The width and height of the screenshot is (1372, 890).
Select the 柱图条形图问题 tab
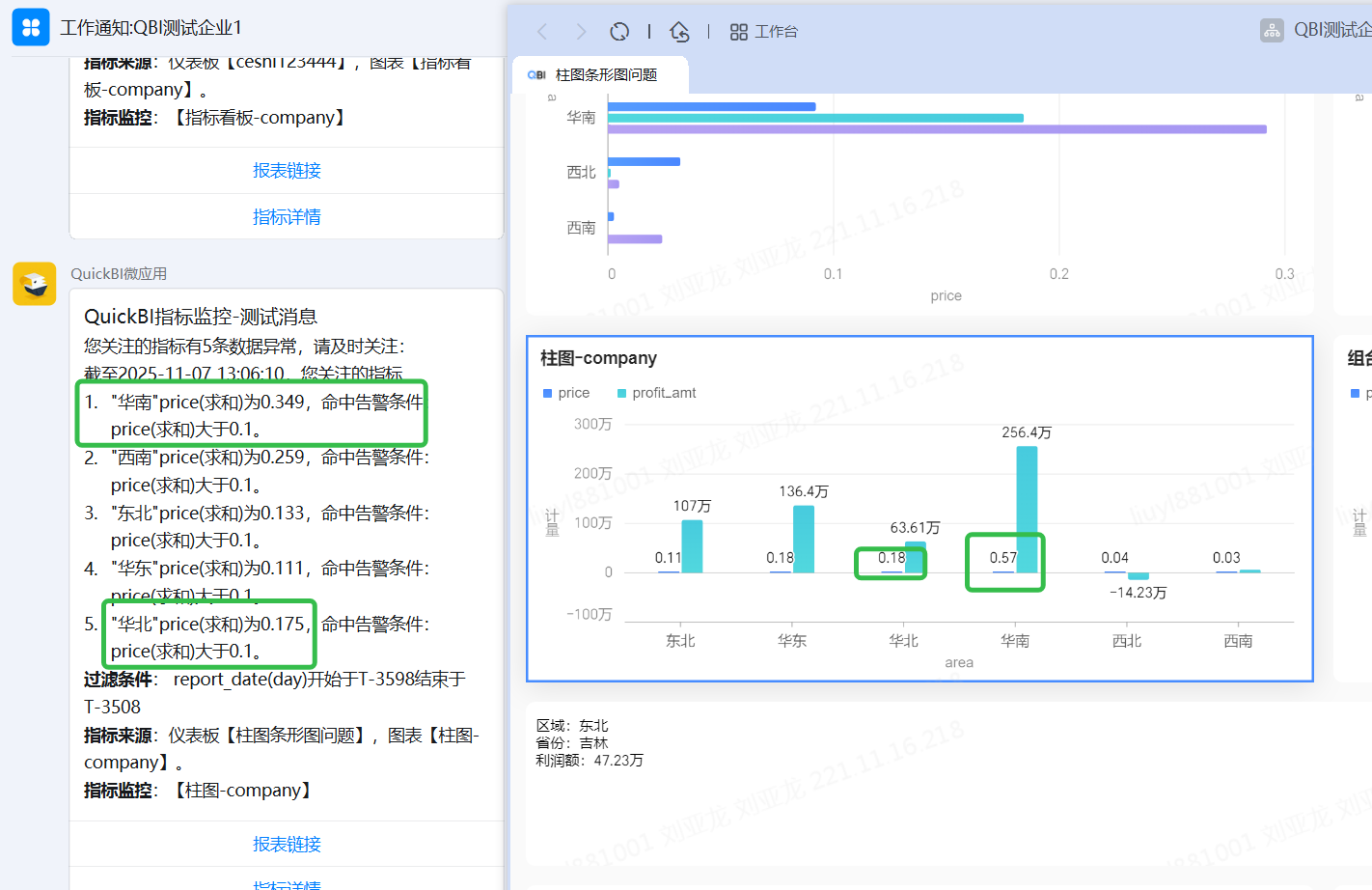coord(605,75)
